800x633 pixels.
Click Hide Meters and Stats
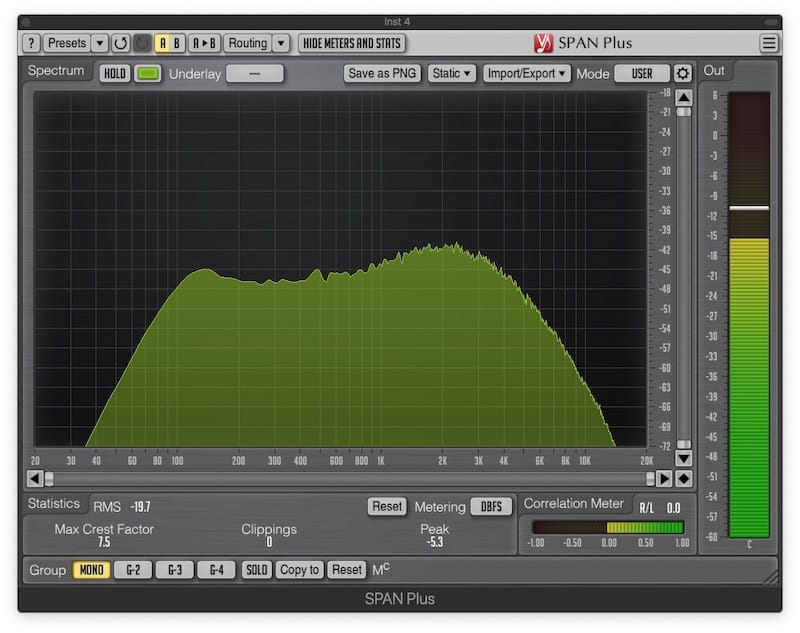pos(352,43)
